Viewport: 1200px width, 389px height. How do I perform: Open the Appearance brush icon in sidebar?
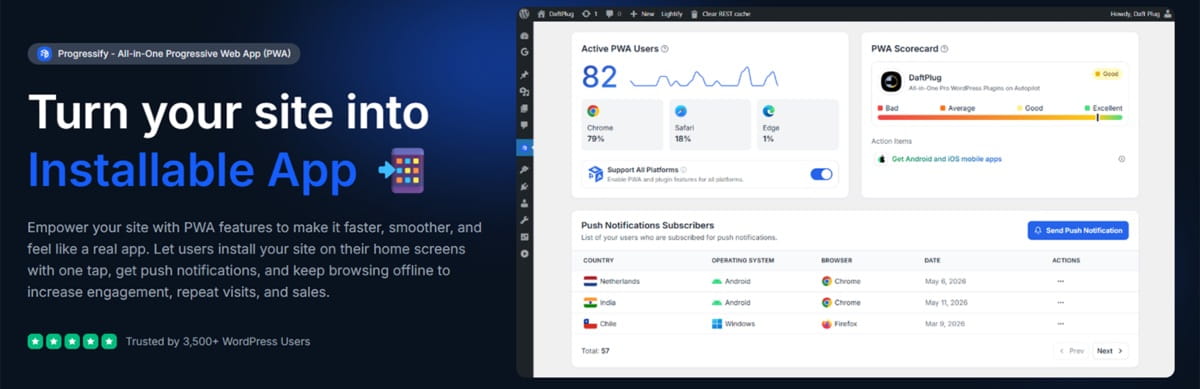[x=524, y=171]
